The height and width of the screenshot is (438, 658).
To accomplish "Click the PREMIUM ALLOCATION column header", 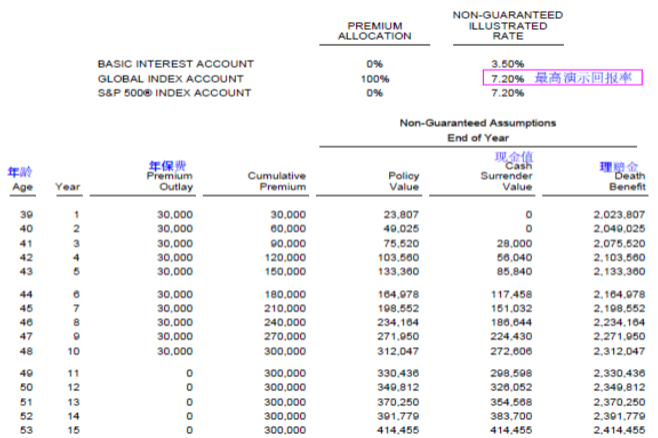I will pos(375,31).
